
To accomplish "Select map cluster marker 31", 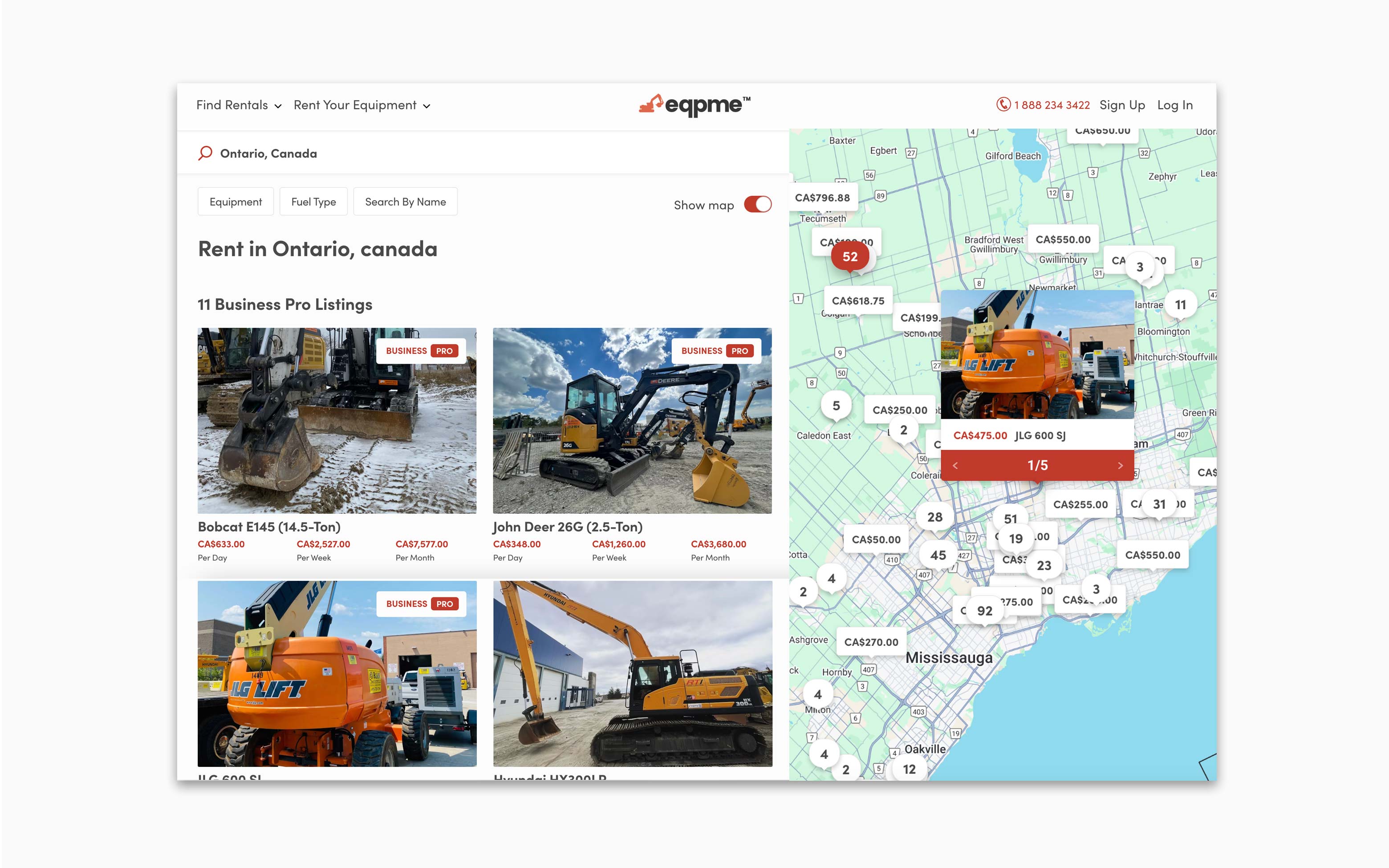I will point(1159,504).
